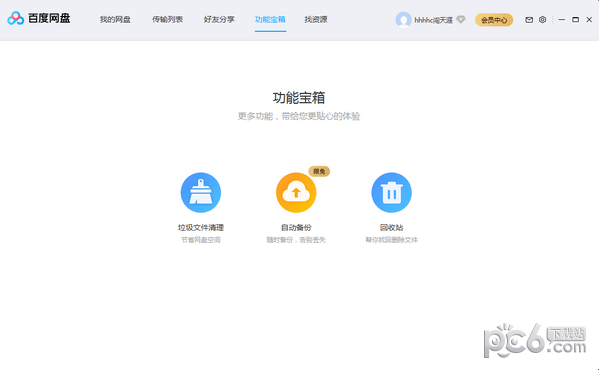This screenshot has height=370, width=599.
Task: Switch to the 传输列表 tab
Action: [167, 19]
